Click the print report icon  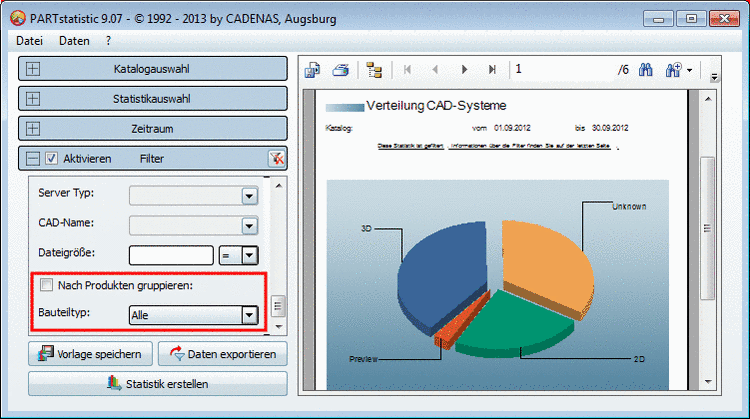(x=341, y=70)
